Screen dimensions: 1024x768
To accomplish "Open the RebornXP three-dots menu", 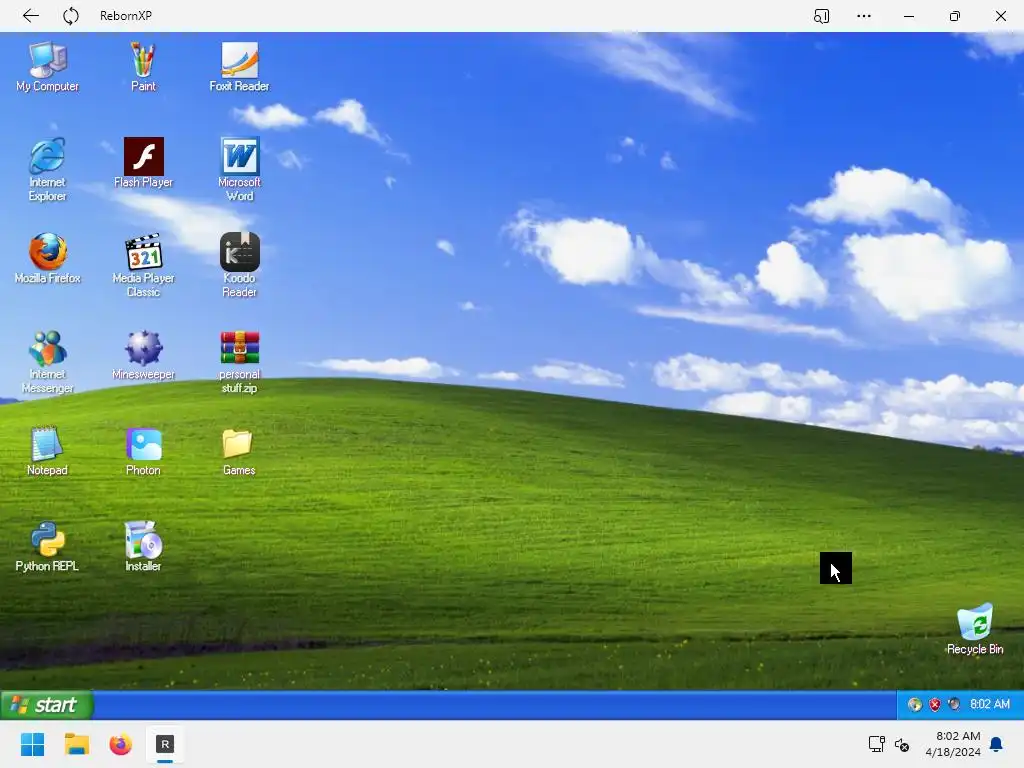I will pos(864,16).
